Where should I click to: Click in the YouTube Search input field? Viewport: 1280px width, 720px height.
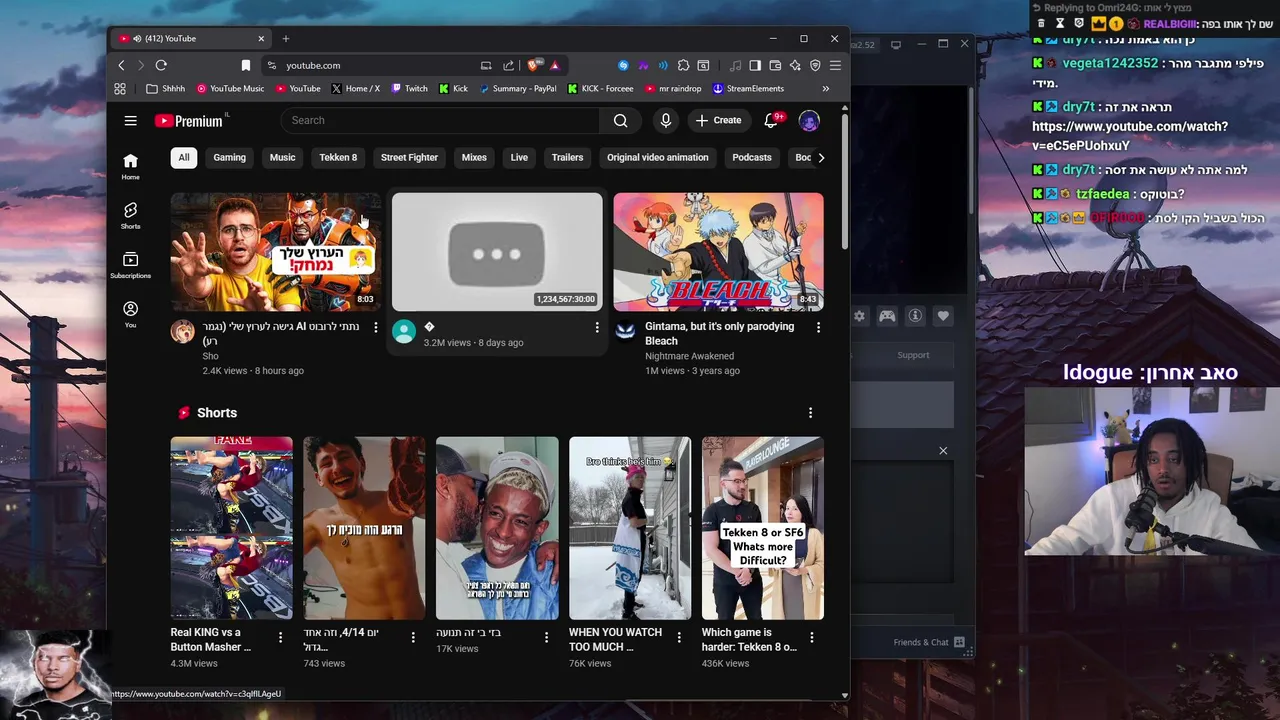441,120
